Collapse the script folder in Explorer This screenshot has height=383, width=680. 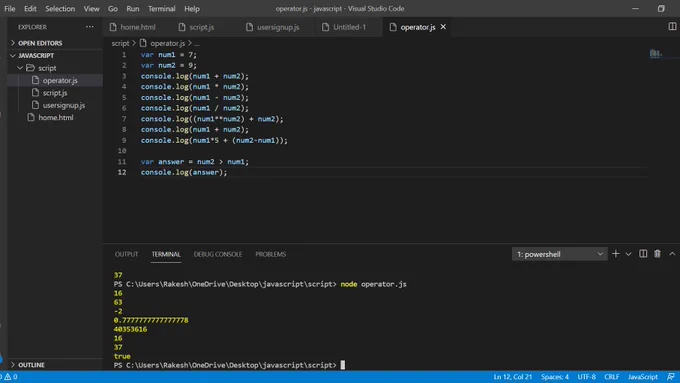[x=47, y=68]
